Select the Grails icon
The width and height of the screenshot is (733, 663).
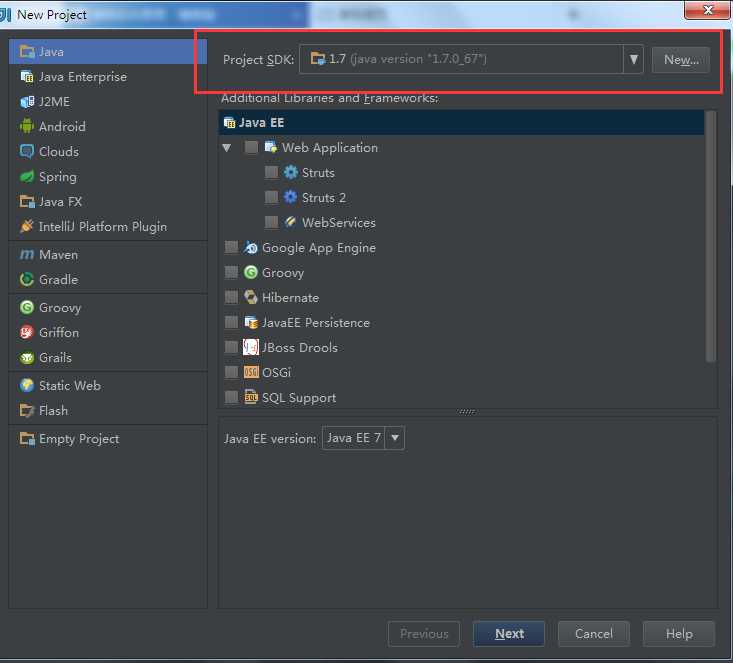coord(27,358)
